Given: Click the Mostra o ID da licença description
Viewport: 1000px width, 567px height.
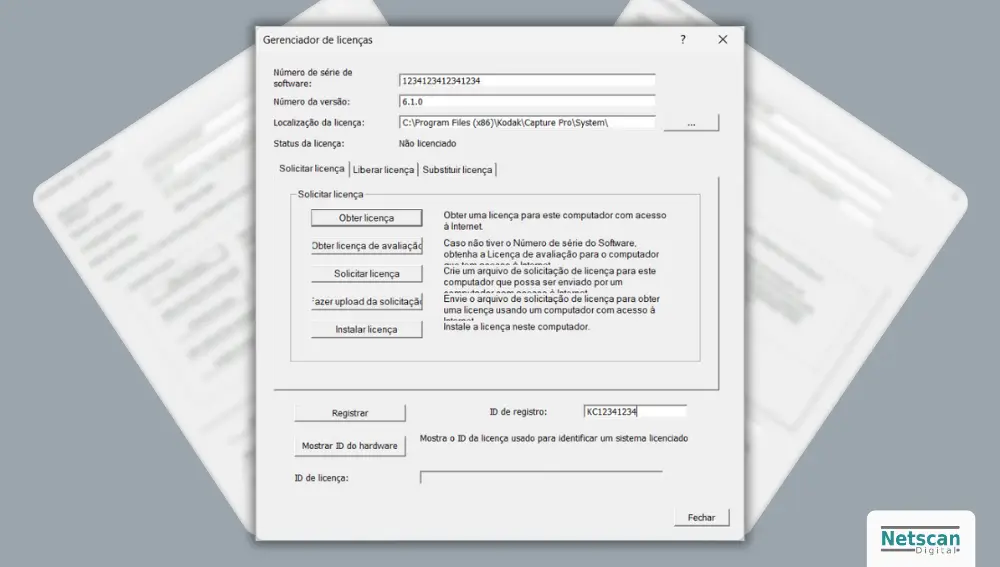Looking at the screenshot, I should (554, 438).
